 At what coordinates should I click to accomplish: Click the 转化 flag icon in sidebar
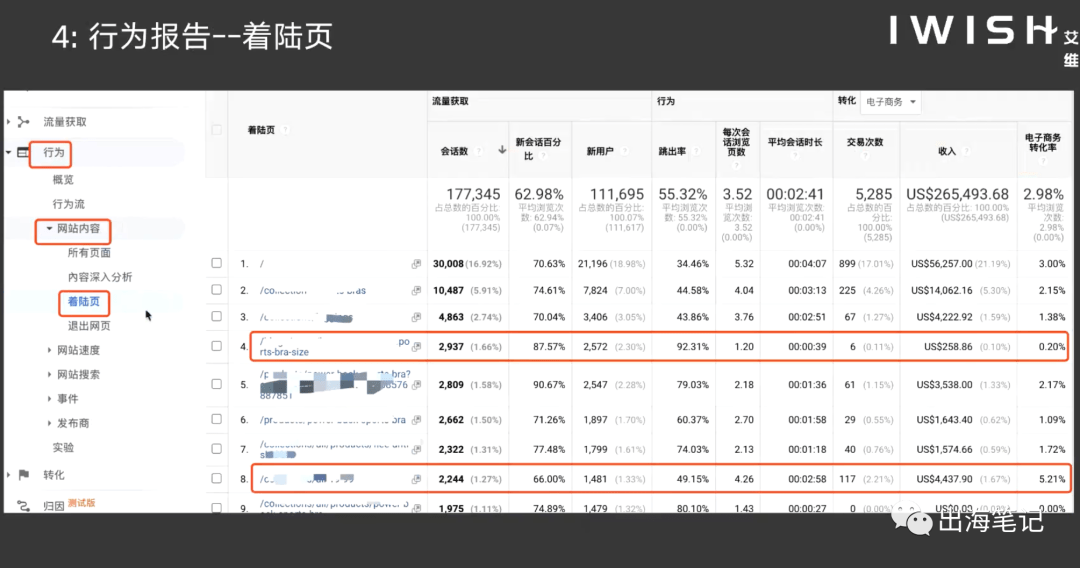pyautogui.click(x=24, y=474)
